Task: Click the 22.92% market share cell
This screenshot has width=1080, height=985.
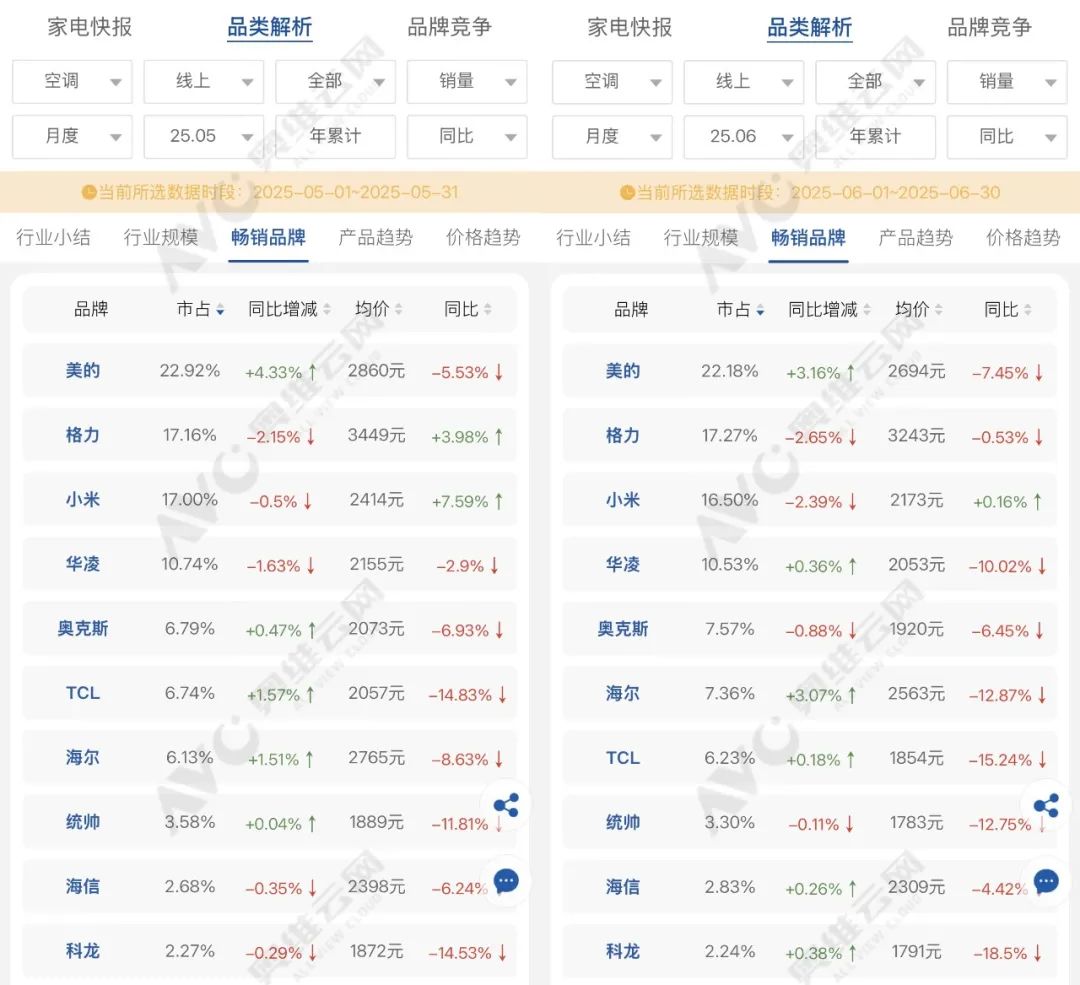Action: (x=190, y=371)
